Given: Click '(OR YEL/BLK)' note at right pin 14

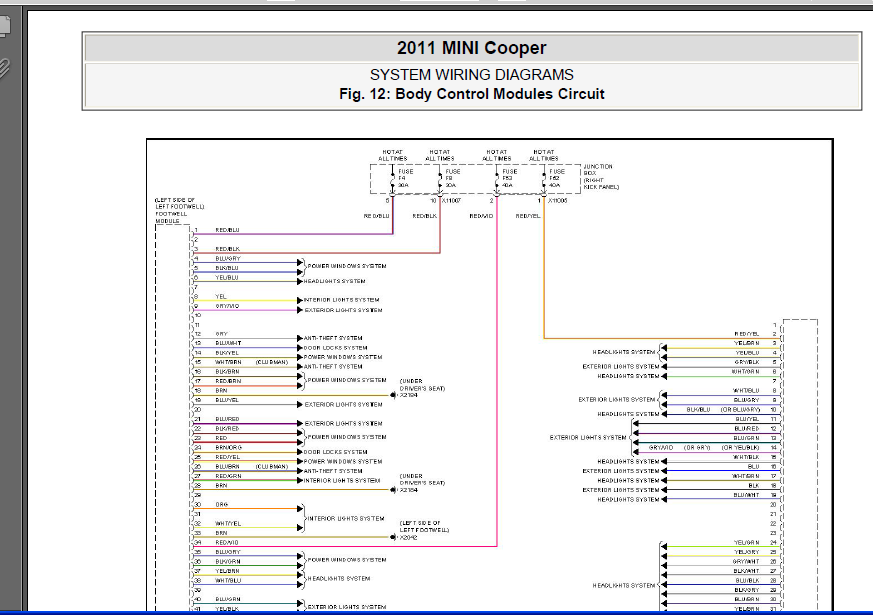Looking at the screenshot, I should [x=740, y=447].
